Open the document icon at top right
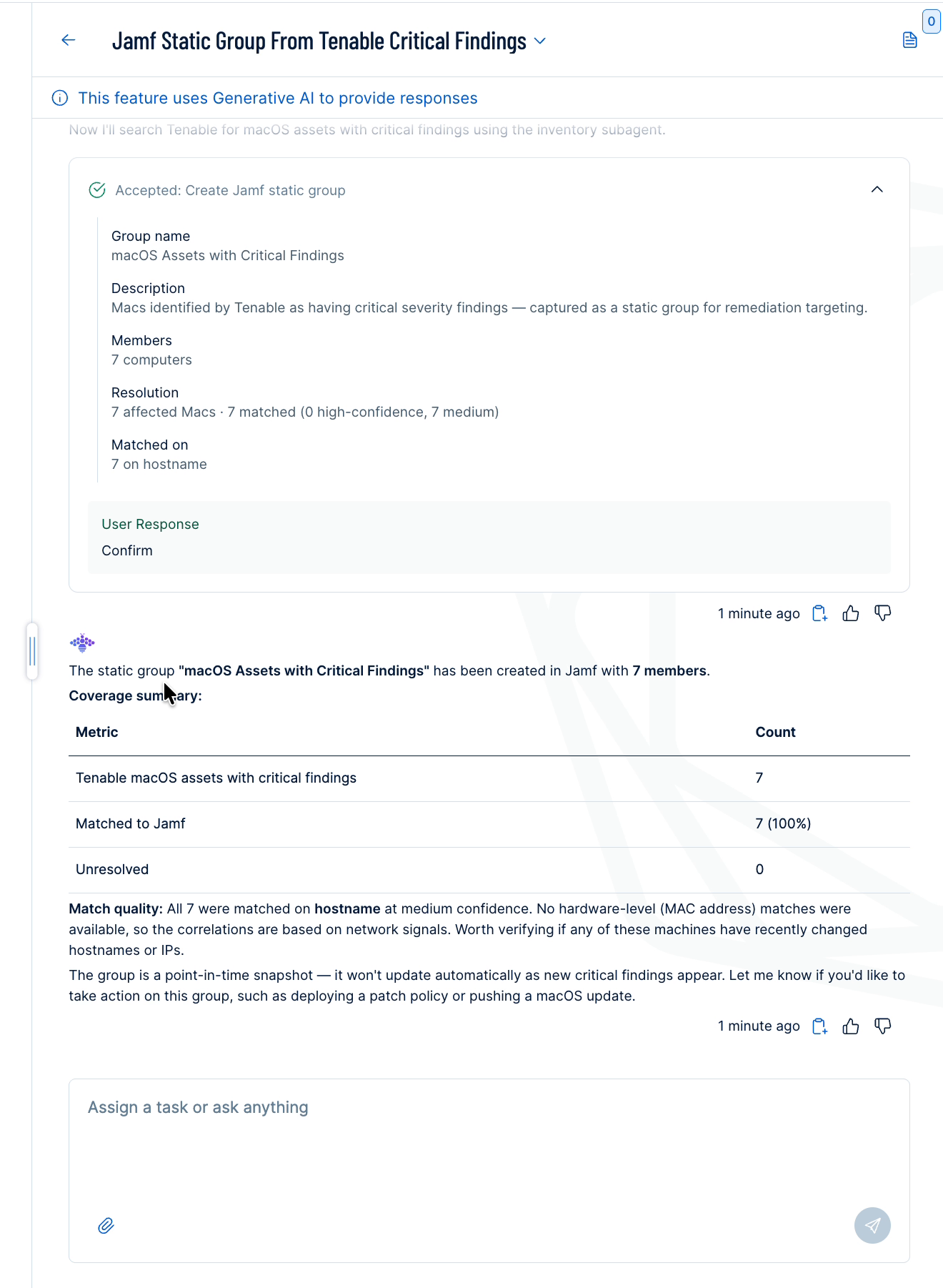Viewport: 943px width, 1288px height. point(909,40)
